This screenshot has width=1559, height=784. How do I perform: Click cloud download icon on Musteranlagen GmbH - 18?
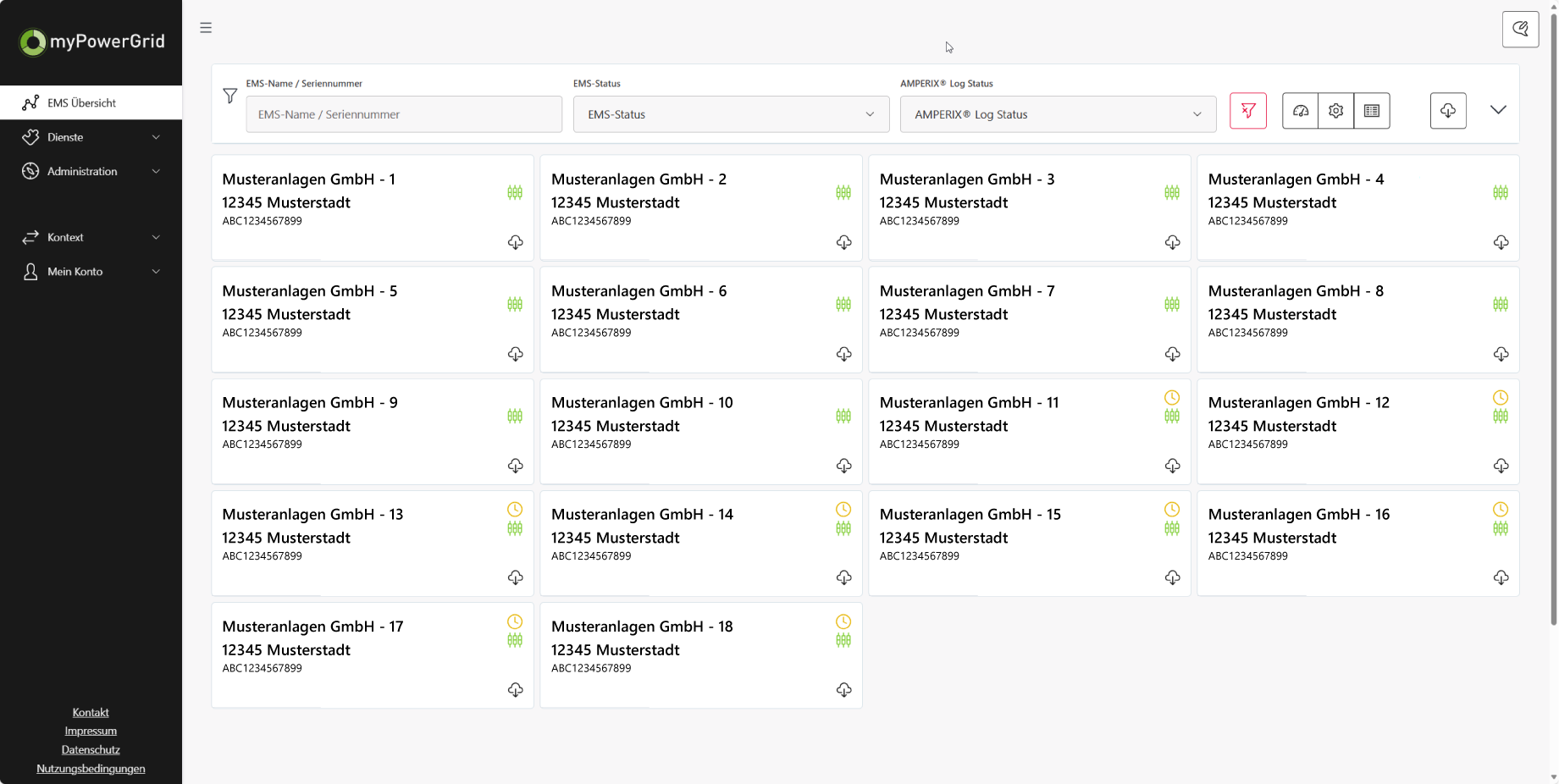coord(843,691)
